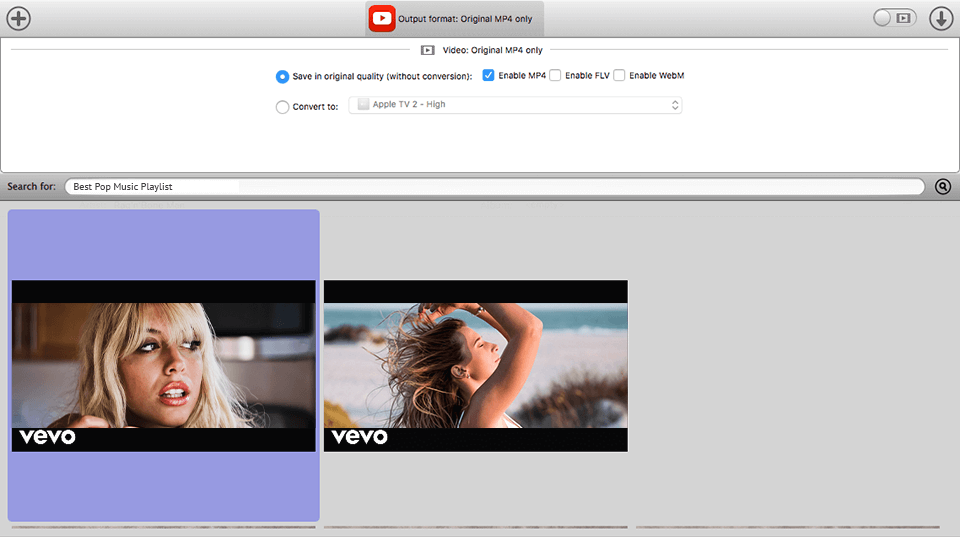Click the download arrow icon
The height and width of the screenshot is (537, 960).
click(941, 18)
